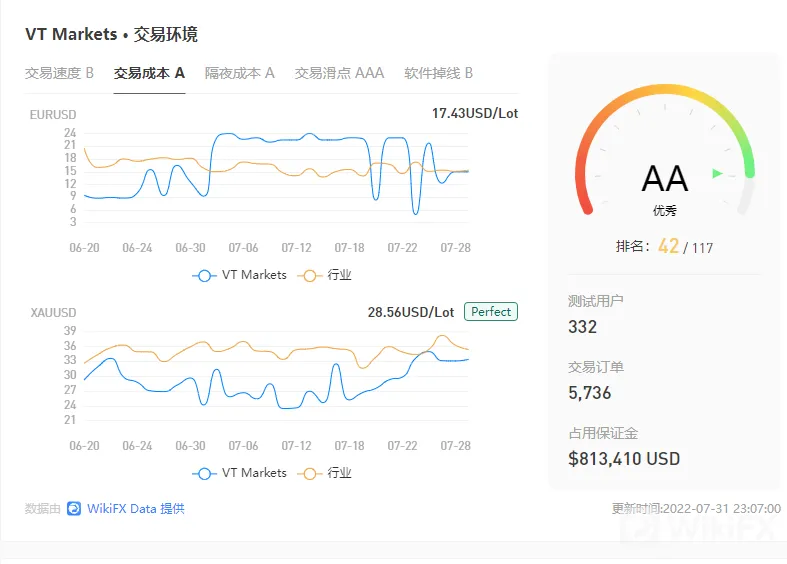Screen dimensions: 787x564
Task: Click the $813,410 USD margin value
Action: pyautogui.click(x=624, y=459)
